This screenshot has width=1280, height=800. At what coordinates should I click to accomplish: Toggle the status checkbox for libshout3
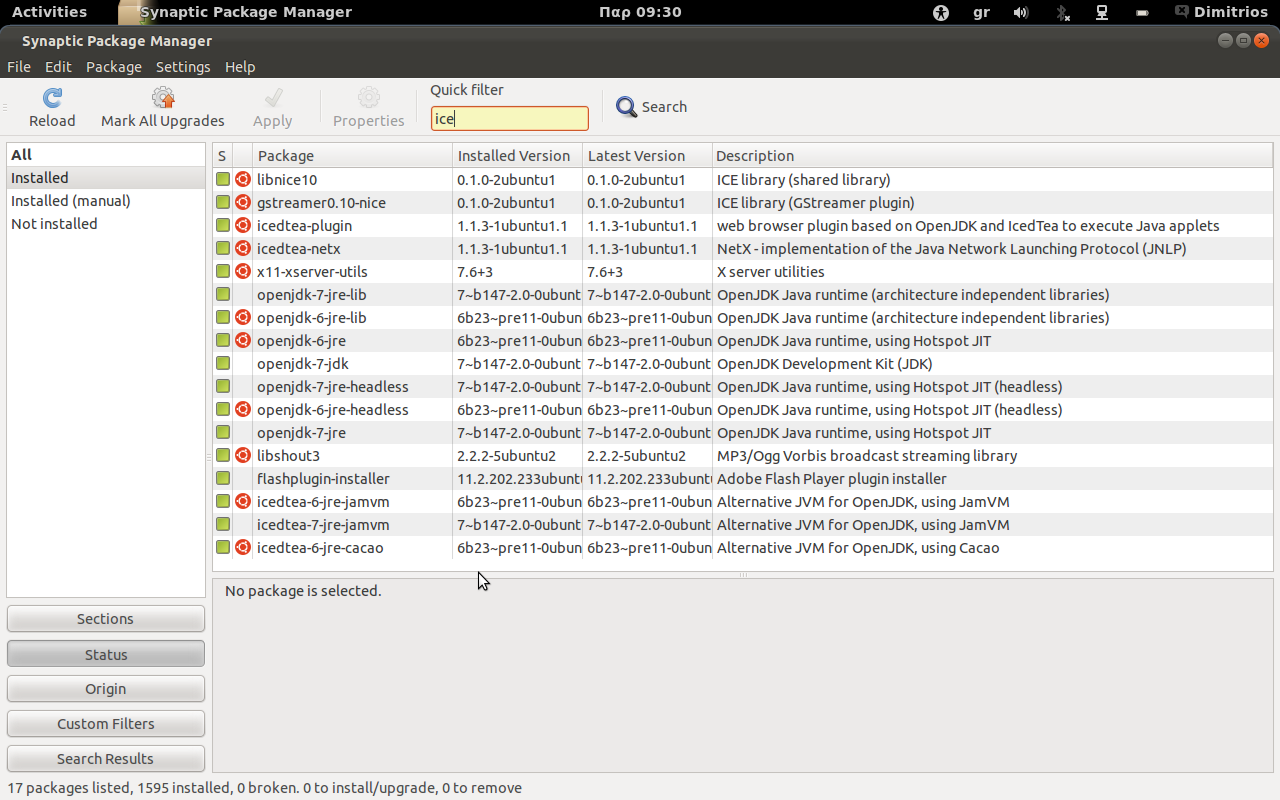[x=223, y=456]
